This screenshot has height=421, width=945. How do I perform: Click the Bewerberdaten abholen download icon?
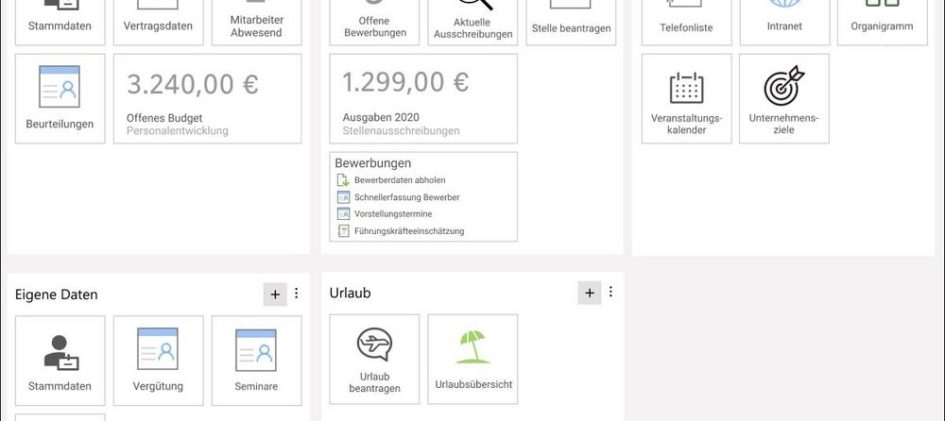(x=344, y=180)
